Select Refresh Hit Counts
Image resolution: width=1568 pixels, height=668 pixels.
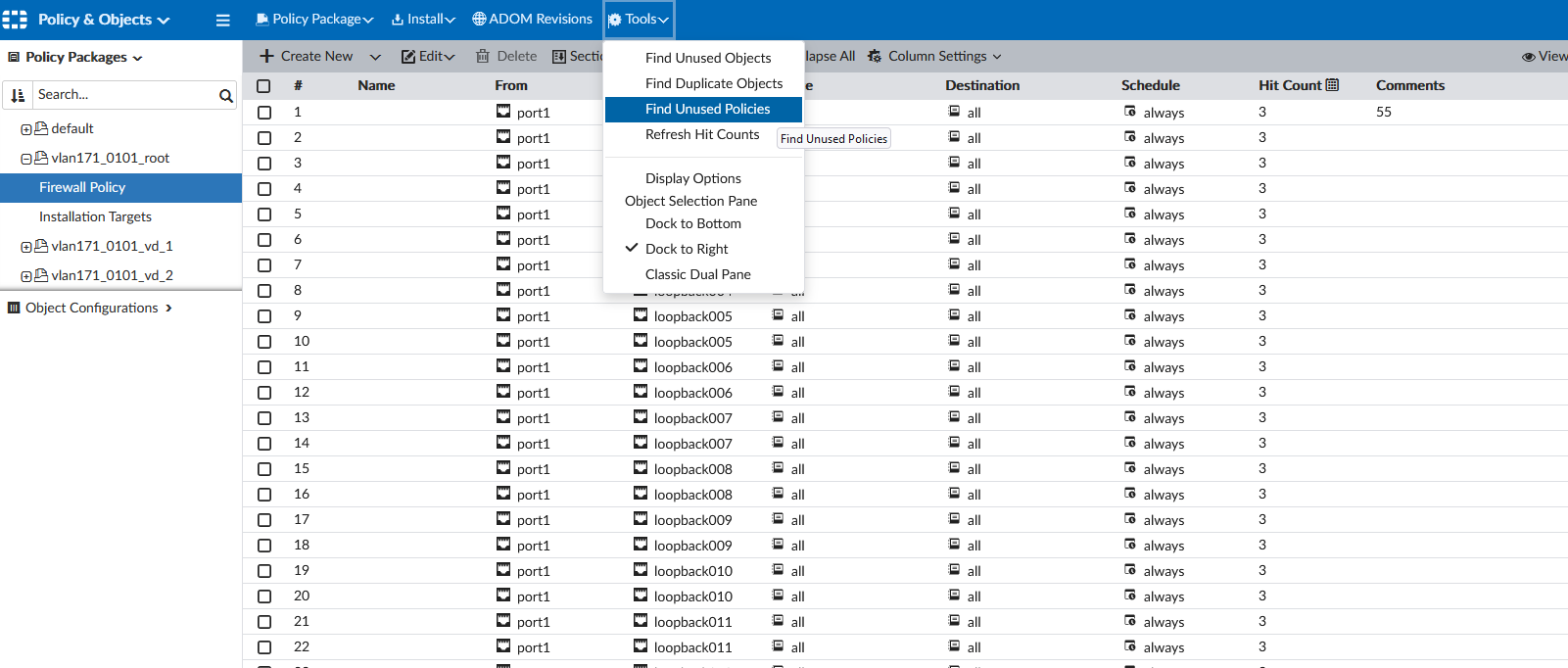click(702, 134)
